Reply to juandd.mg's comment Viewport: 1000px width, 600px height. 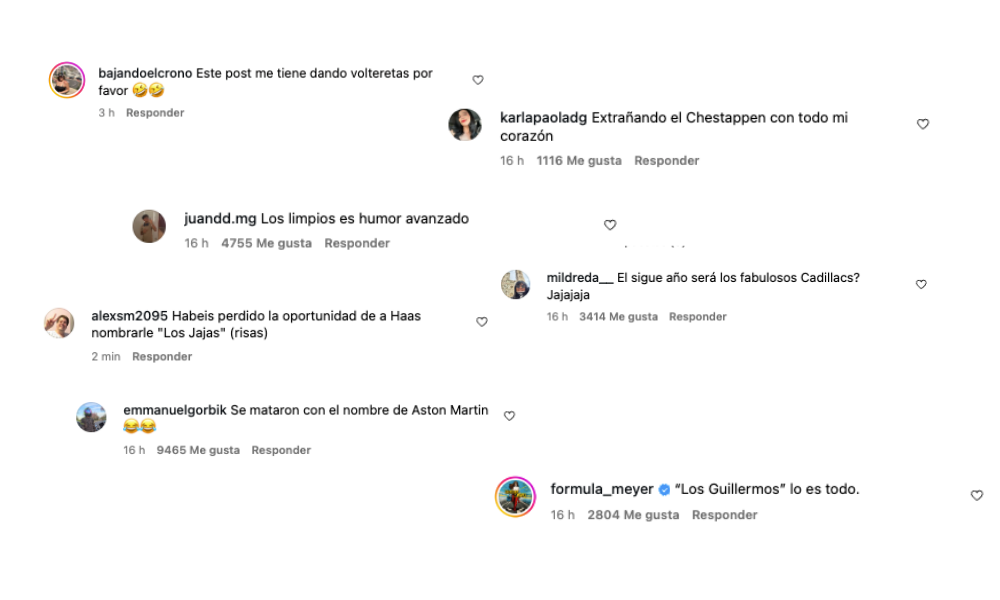click(x=357, y=243)
